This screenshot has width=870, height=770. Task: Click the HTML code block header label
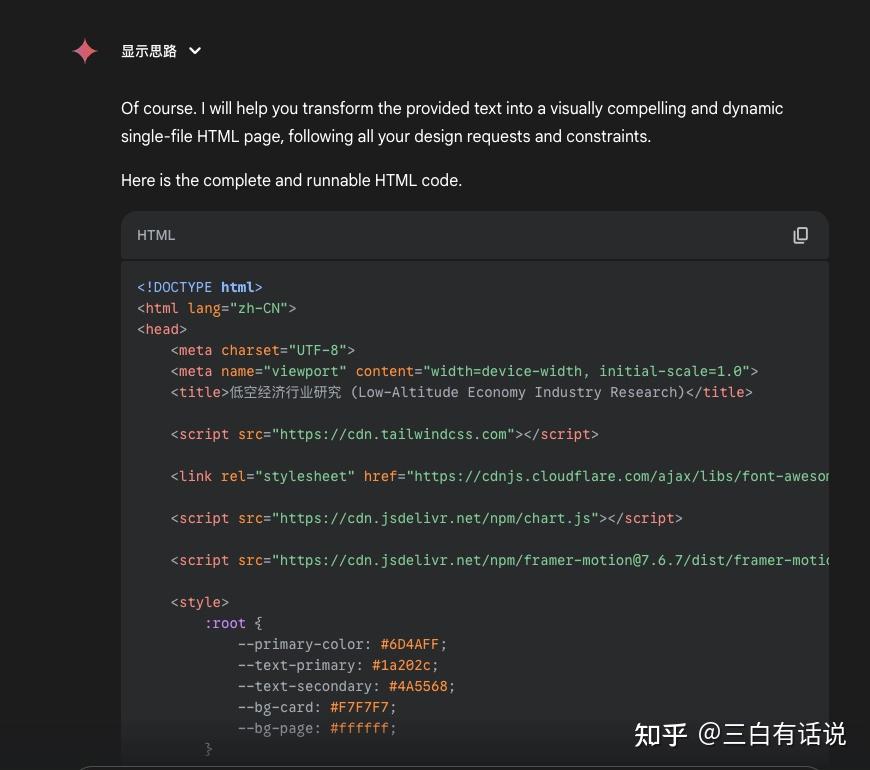pyautogui.click(x=156, y=235)
